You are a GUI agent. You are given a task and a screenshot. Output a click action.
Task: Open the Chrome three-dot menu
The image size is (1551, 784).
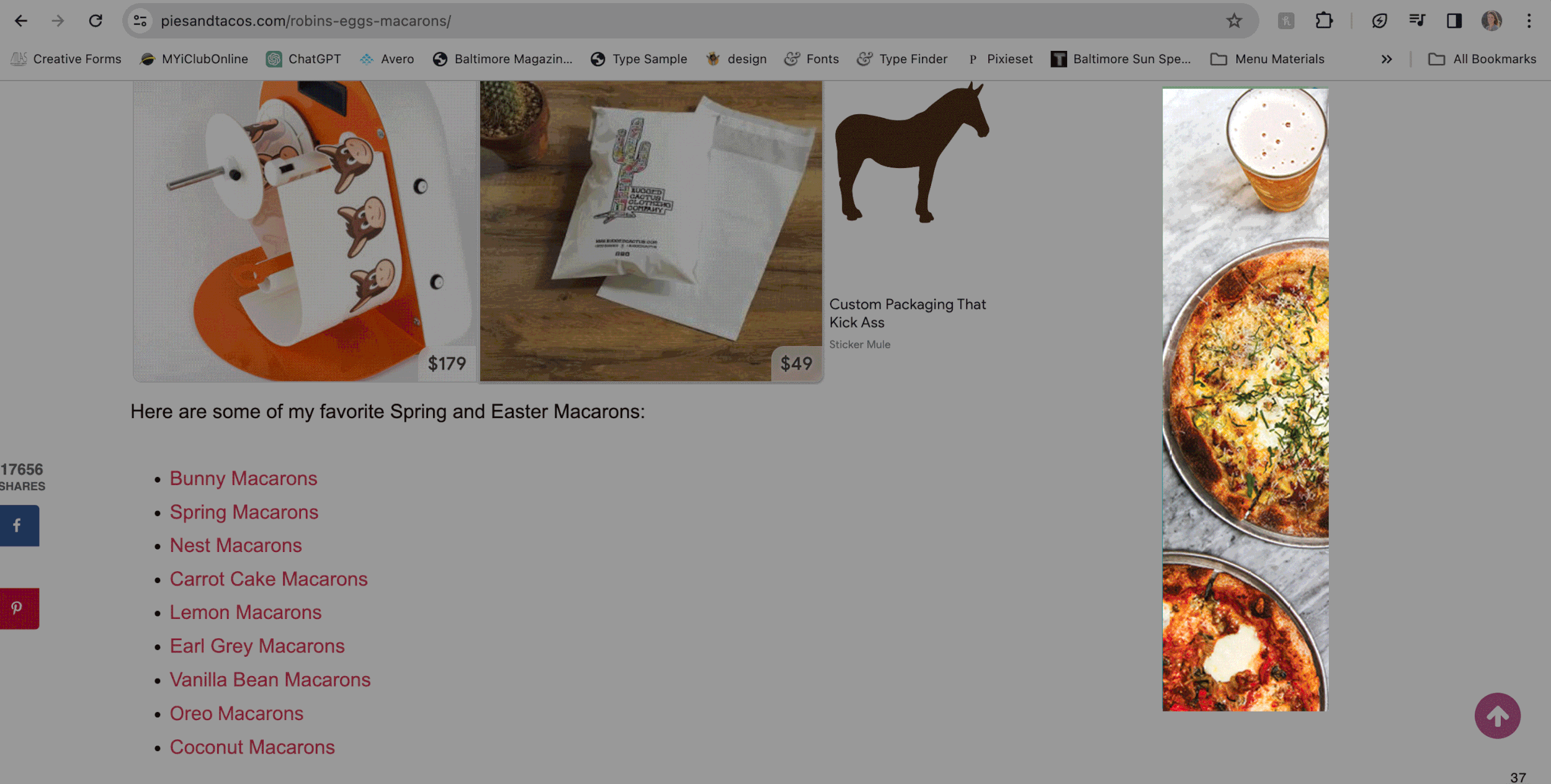coord(1529,21)
